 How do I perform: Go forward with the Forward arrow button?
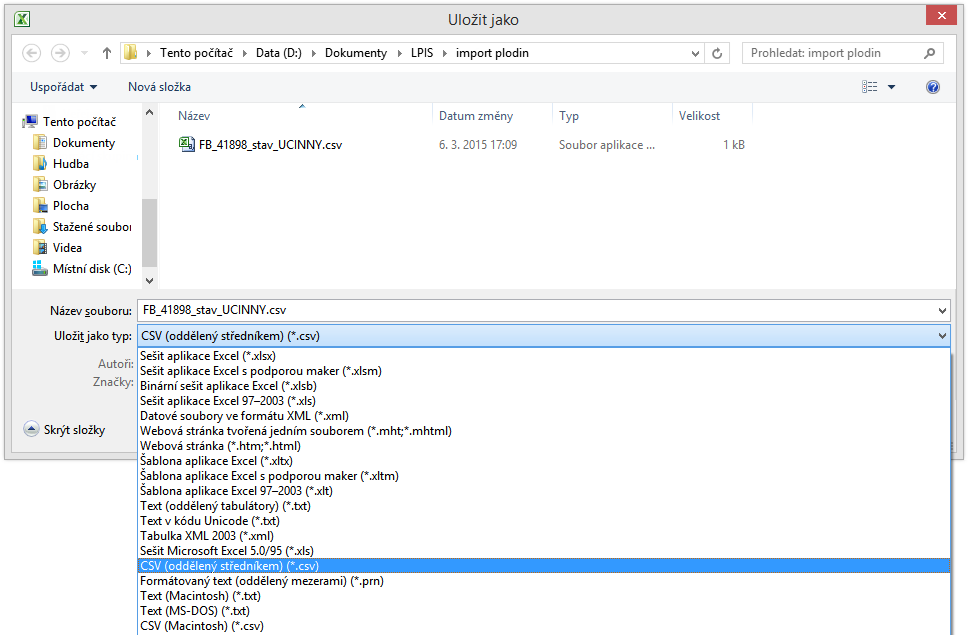[60, 53]
